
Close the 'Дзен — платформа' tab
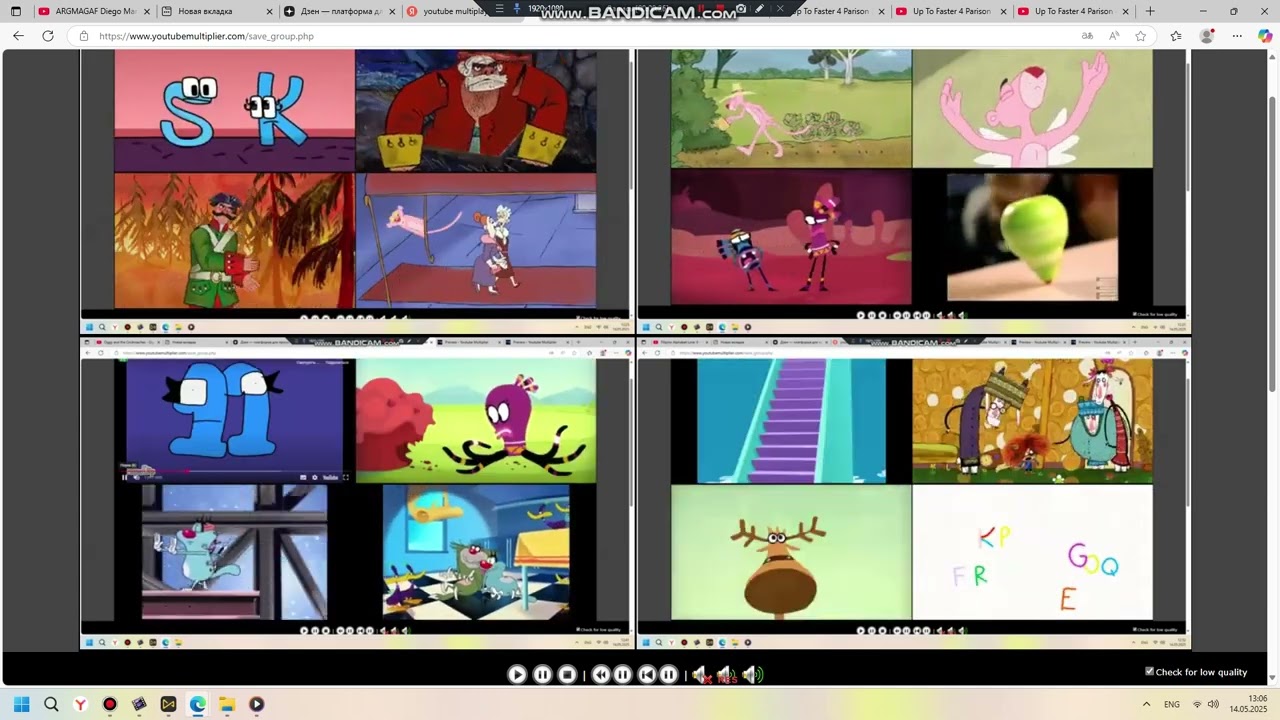coord(391,11)
